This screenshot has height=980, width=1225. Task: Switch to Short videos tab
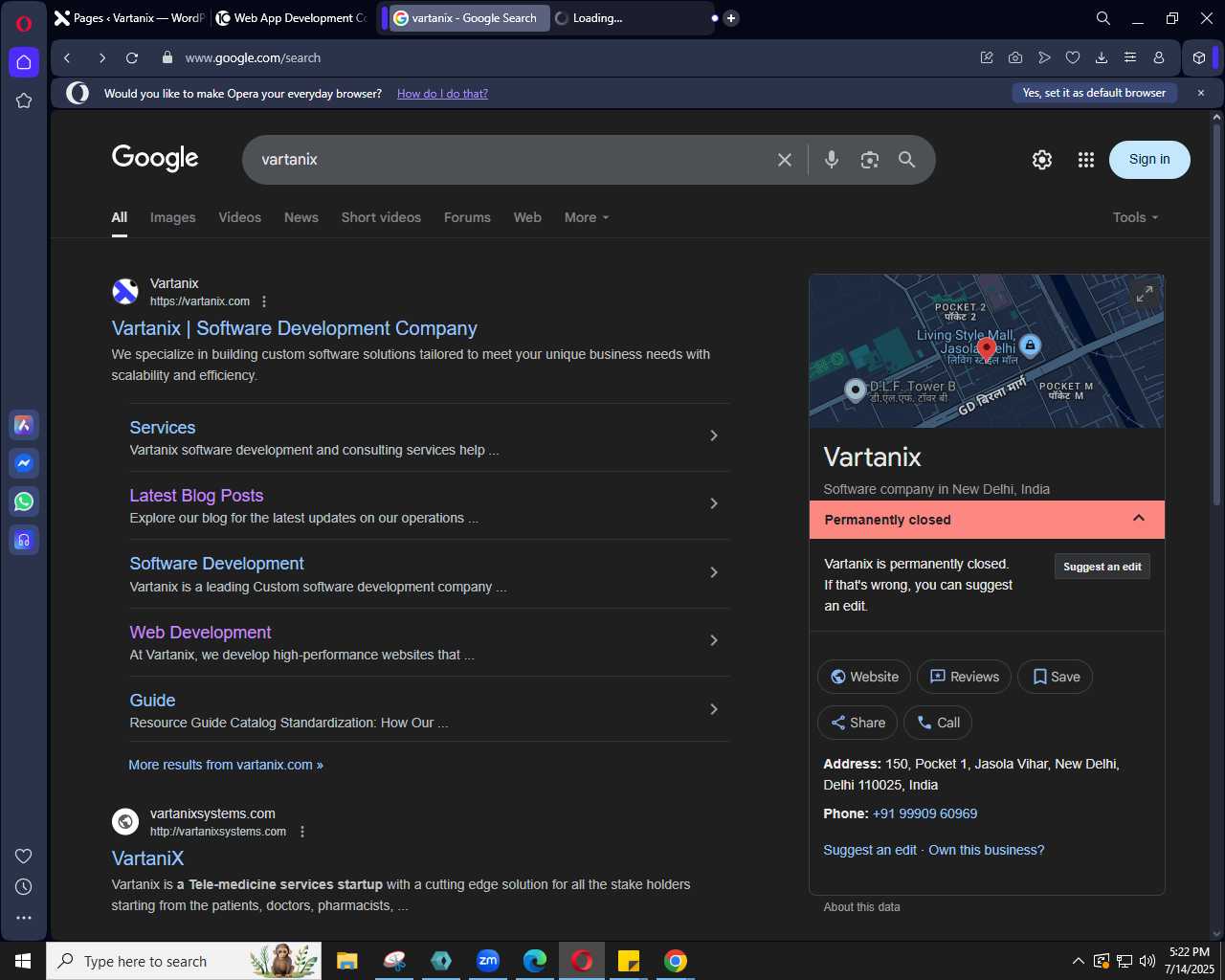coord(381,217)
